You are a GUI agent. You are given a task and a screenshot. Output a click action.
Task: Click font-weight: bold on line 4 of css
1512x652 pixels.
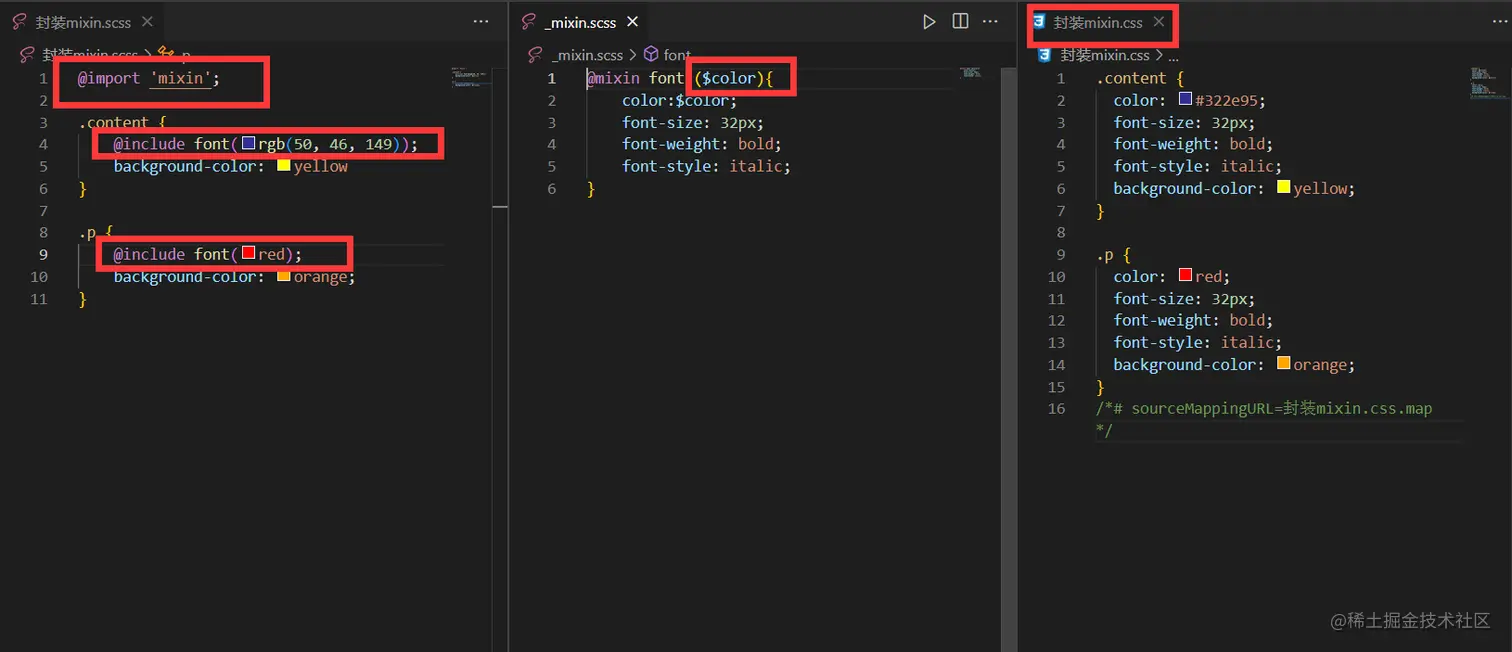click(1193, 144)
